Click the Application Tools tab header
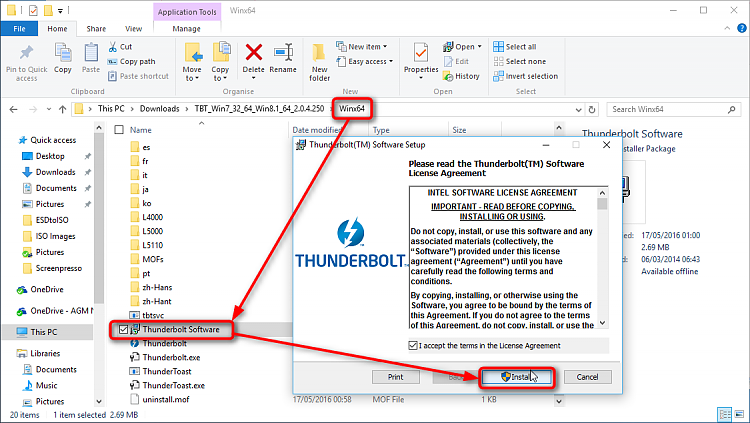750x423 pixels. click(x=187, y=12)
